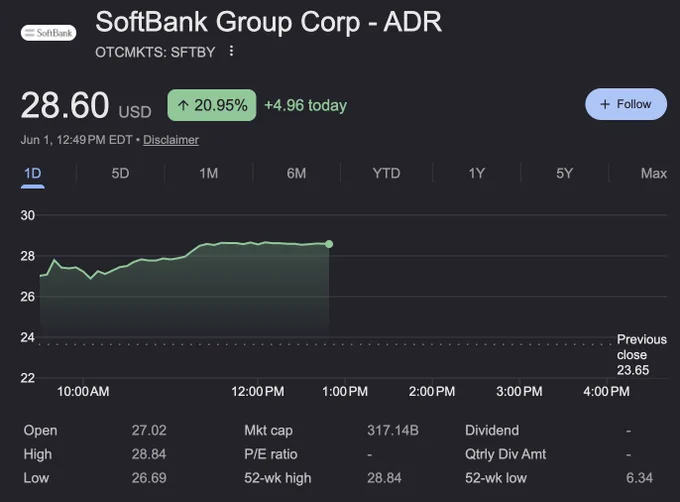
Task: Click the Previous close 23.65 label
Action: click(641, 355)
